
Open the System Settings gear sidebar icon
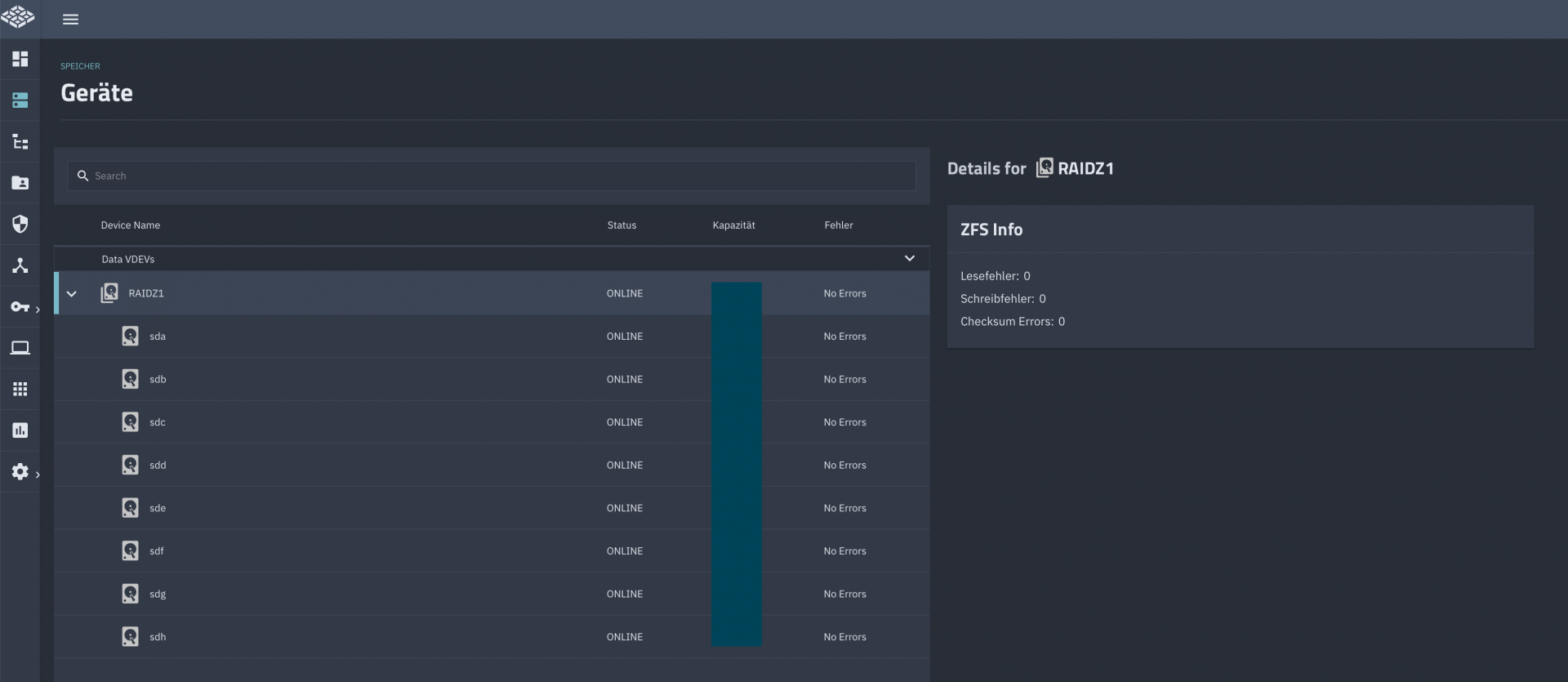tap(20, 471)
